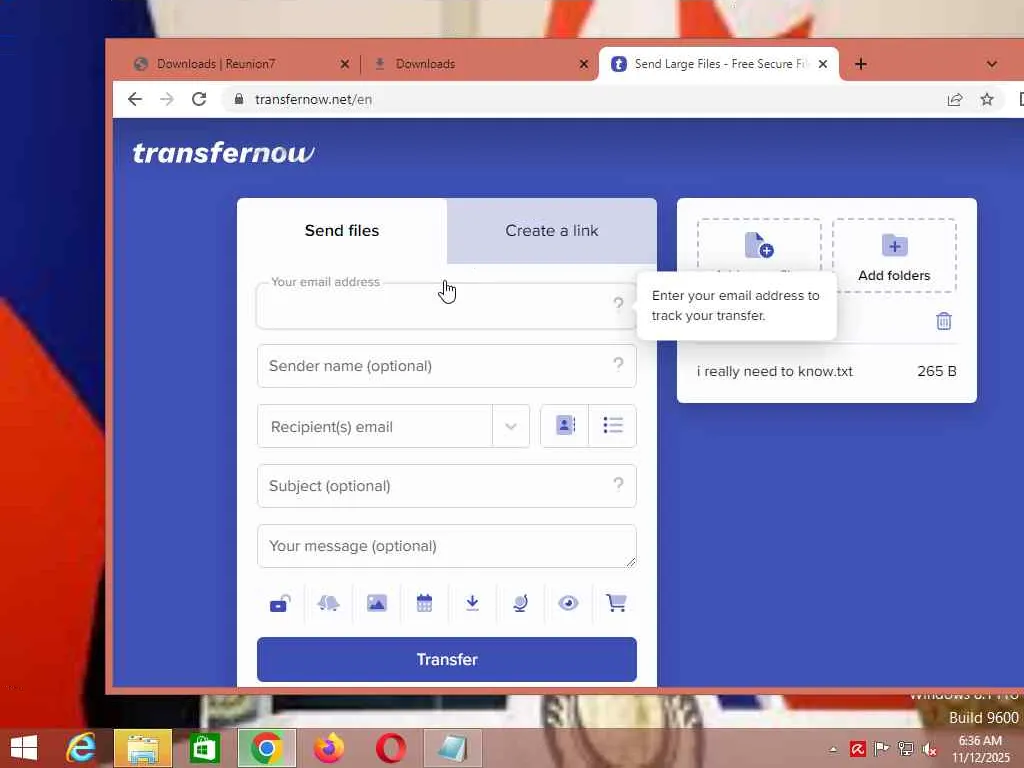1024x768 pixels.
Task: Select the file 'i really need to know.txt'
Action: (775, 372)
